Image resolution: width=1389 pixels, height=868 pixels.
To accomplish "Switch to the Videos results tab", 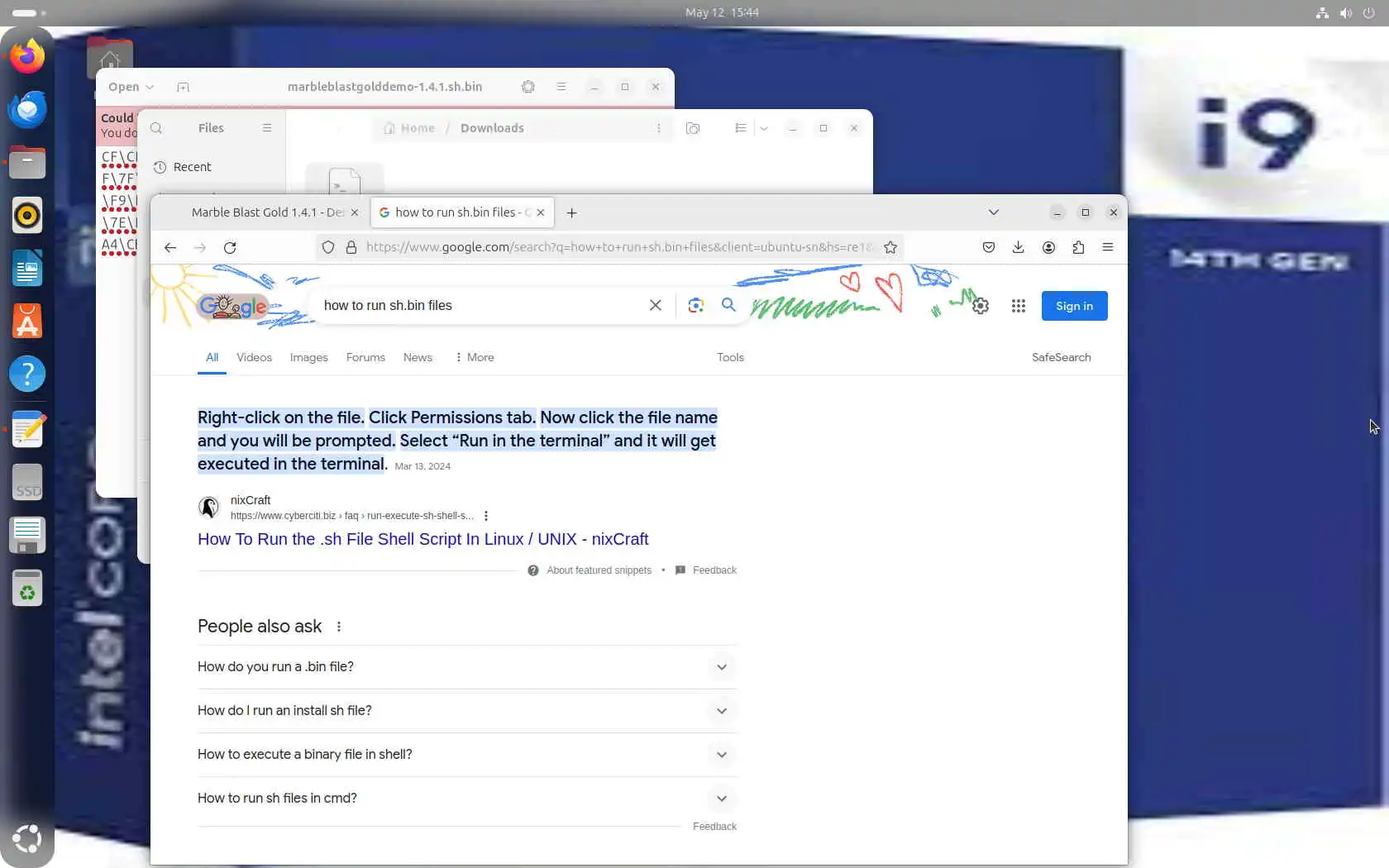I will click(254, 357).
